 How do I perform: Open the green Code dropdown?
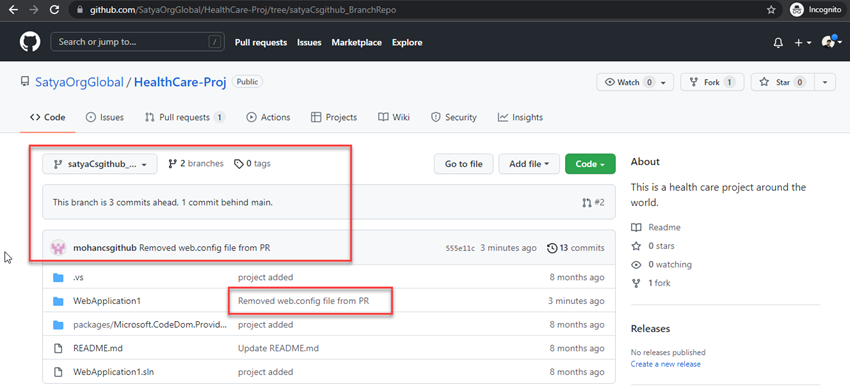590,164
